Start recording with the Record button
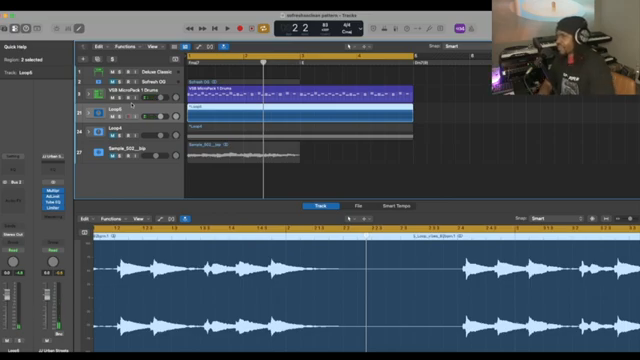640x360 pixels. pos(240,29)
